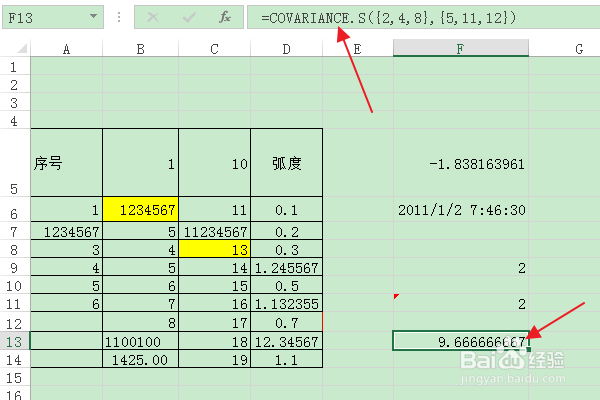Click the cell containing 1.1

287,359
